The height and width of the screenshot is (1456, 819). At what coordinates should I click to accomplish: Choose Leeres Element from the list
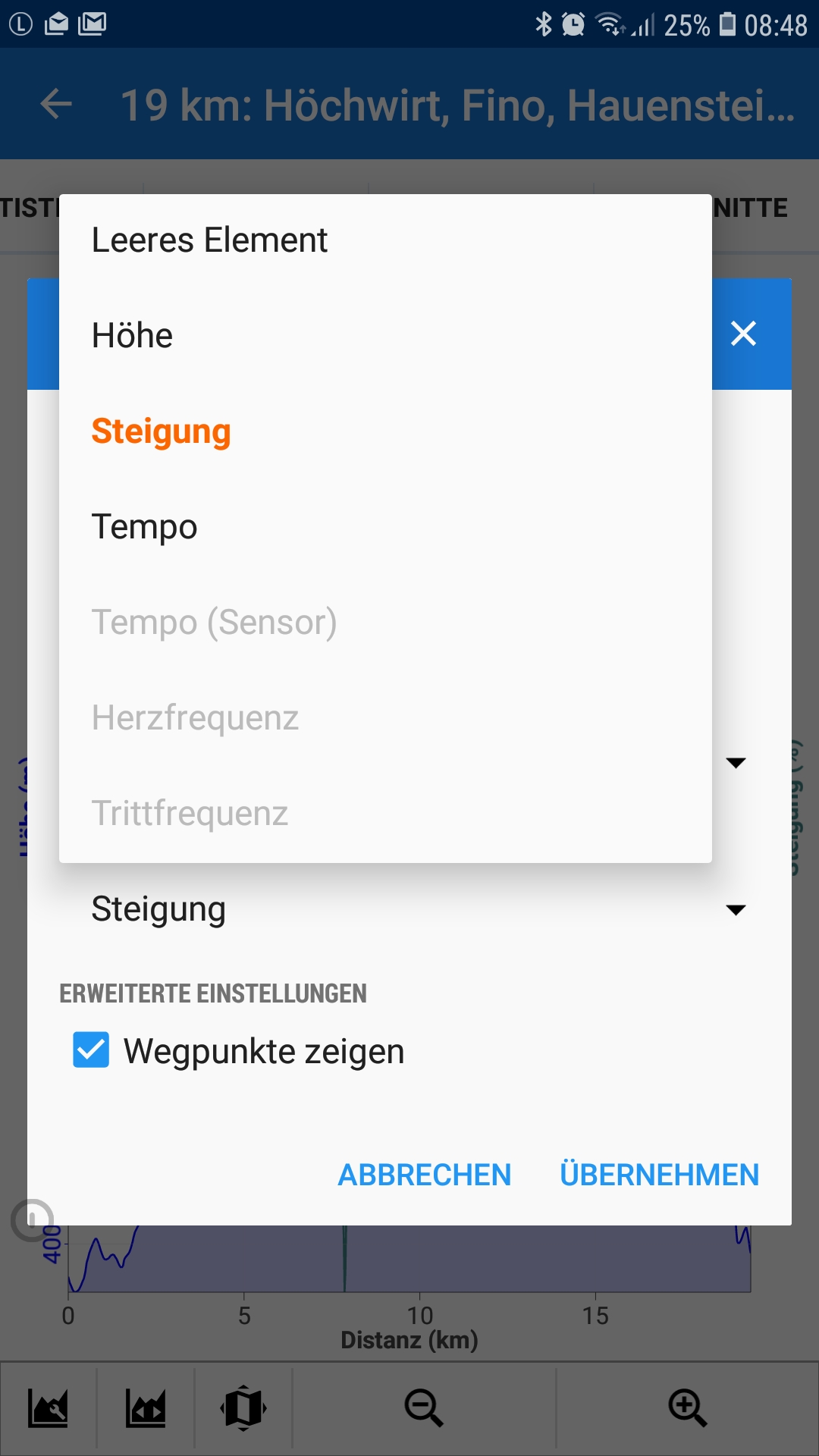click(x=209, y=240)
